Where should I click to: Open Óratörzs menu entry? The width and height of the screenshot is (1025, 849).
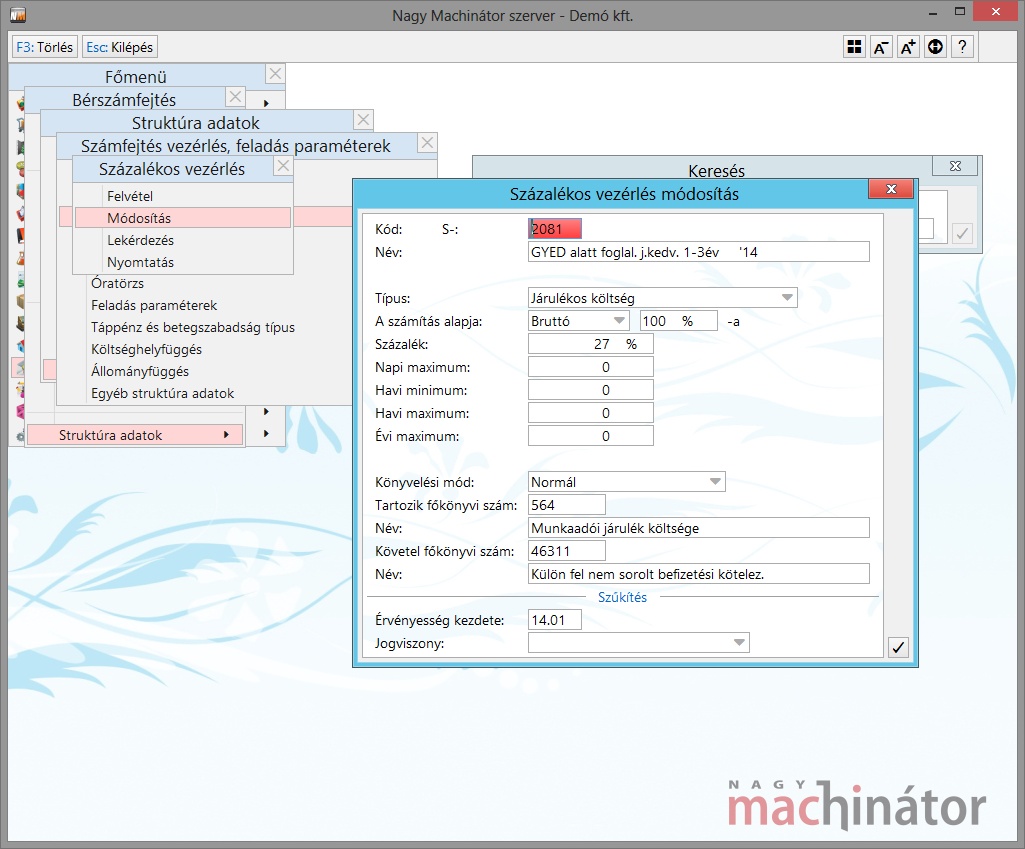pyautogui.click(x=117, y=283)
